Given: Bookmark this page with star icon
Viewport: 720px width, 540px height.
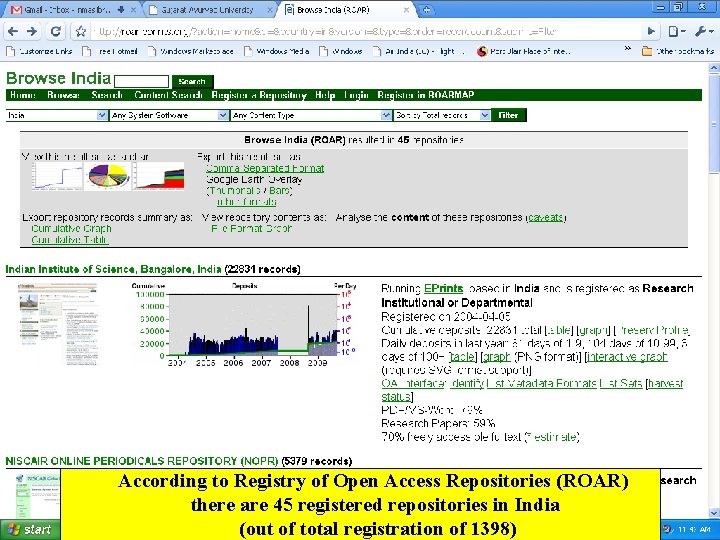Looking at the screenshot, I should point(81,31).
